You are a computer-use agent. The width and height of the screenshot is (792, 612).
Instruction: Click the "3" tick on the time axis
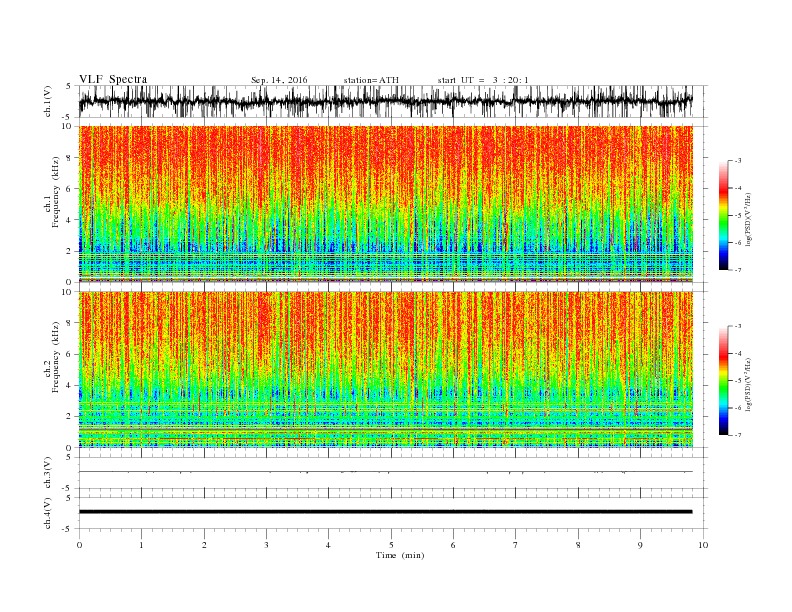point(266,545)
